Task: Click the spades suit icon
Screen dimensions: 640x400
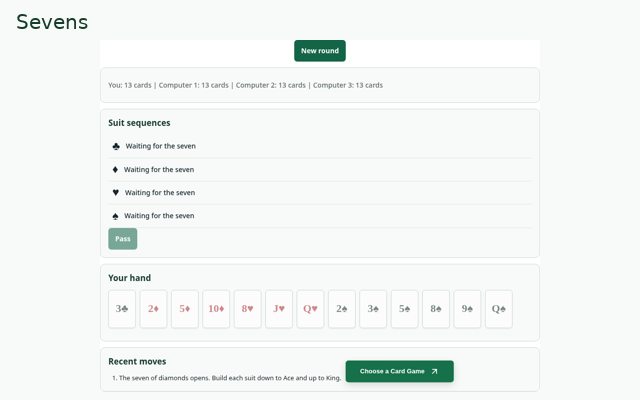Action: coord(116,216)
